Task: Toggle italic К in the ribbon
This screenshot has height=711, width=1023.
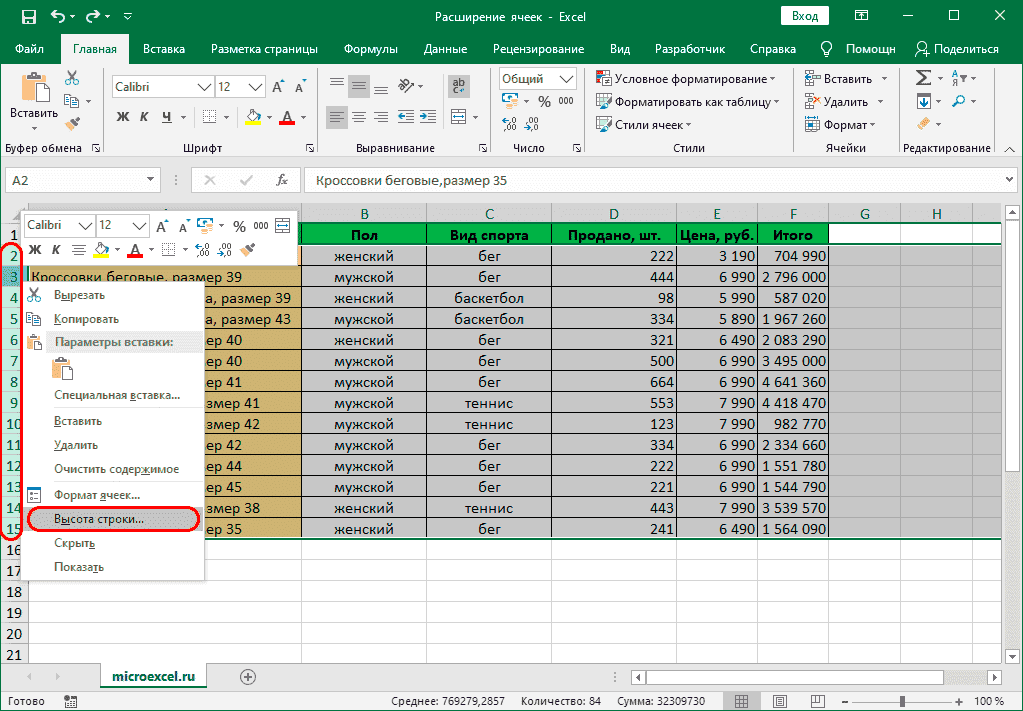Action: click(x=146, y=117)
